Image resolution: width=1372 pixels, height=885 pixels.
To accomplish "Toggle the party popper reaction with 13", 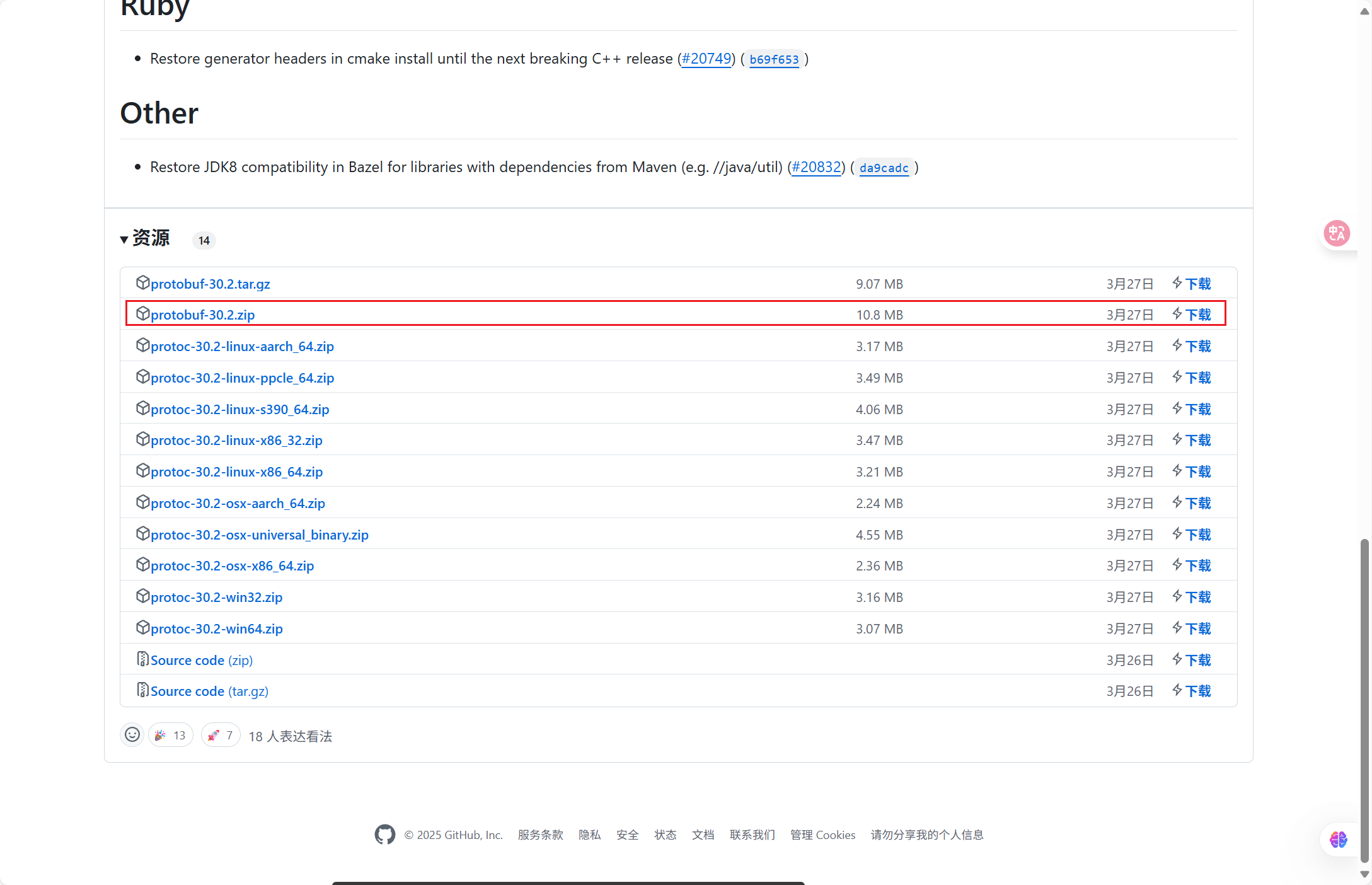I will click(x=170, y=735).
